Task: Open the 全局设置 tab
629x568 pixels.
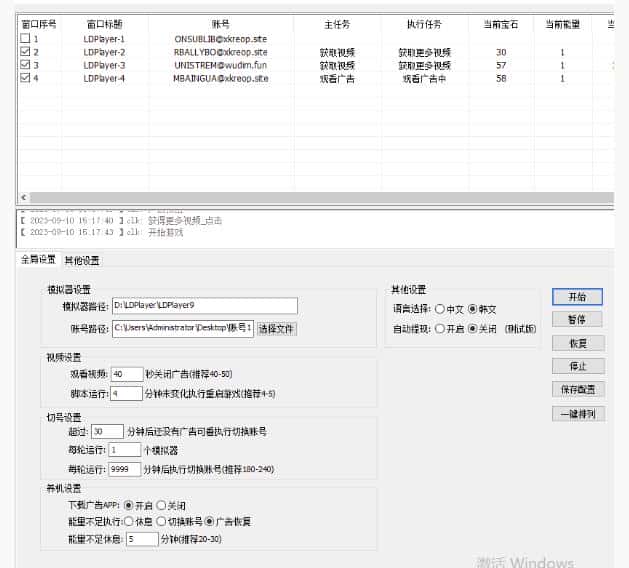Action: (38, 260)
